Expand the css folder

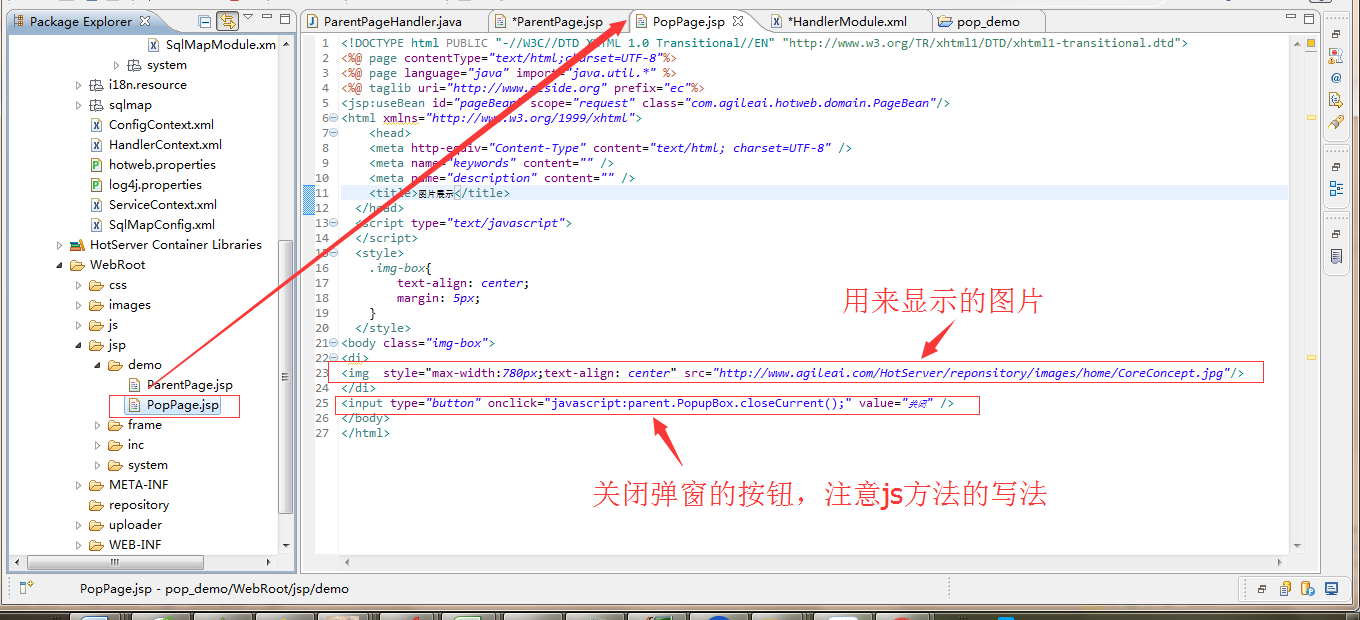[79, 285]
